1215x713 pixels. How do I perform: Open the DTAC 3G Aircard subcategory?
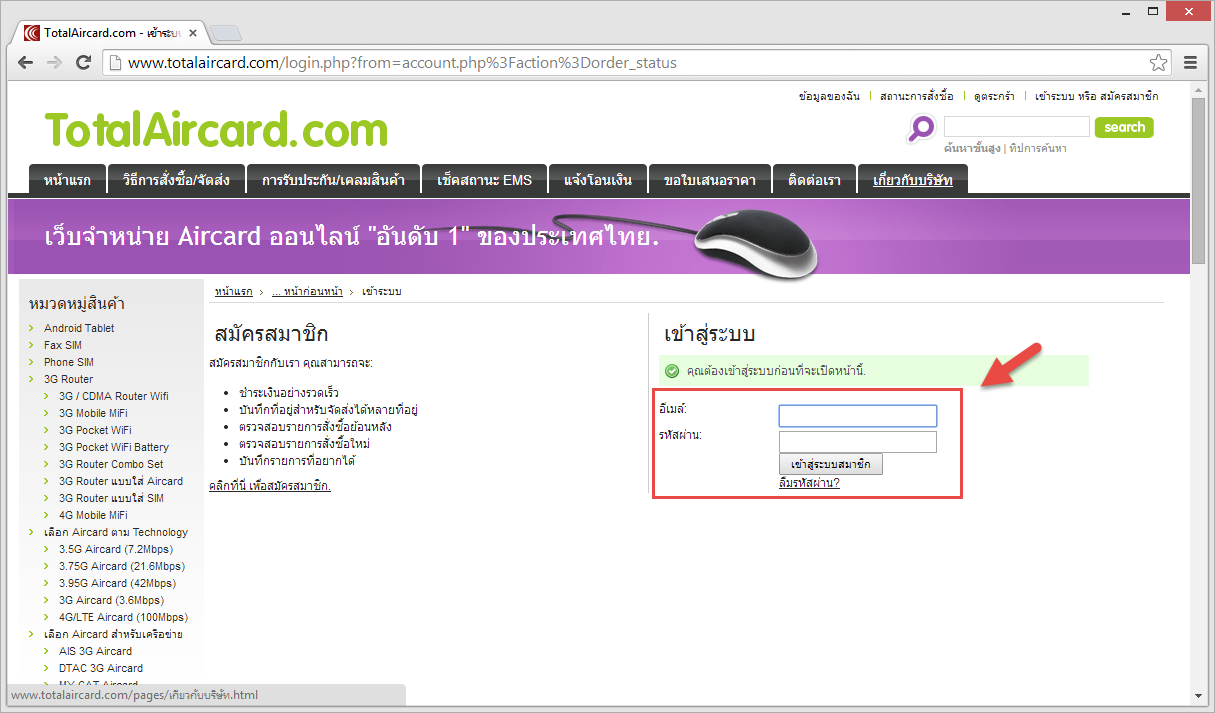(101, 668)
